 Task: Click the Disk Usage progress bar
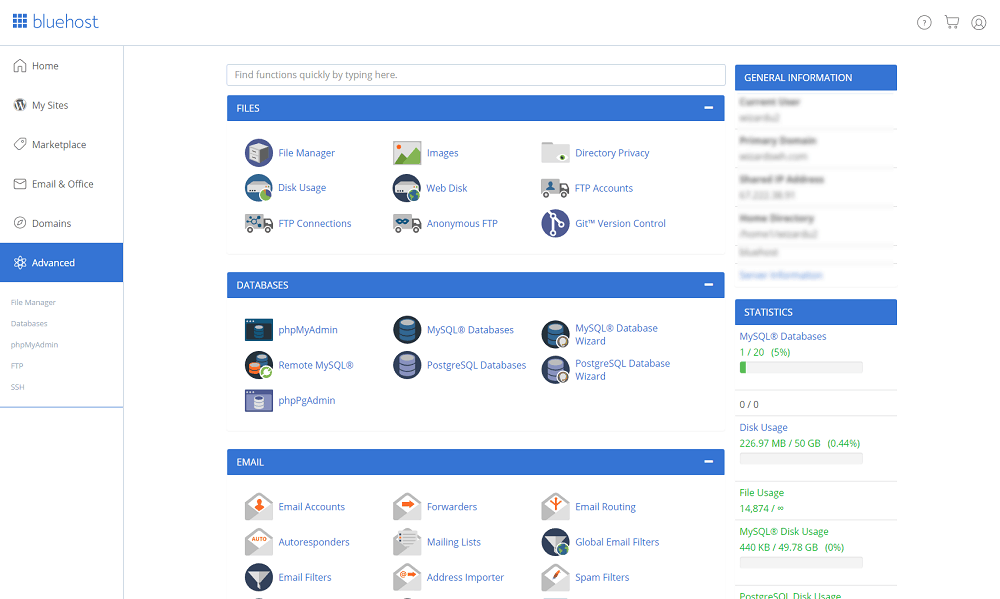(x=801, y=458)
